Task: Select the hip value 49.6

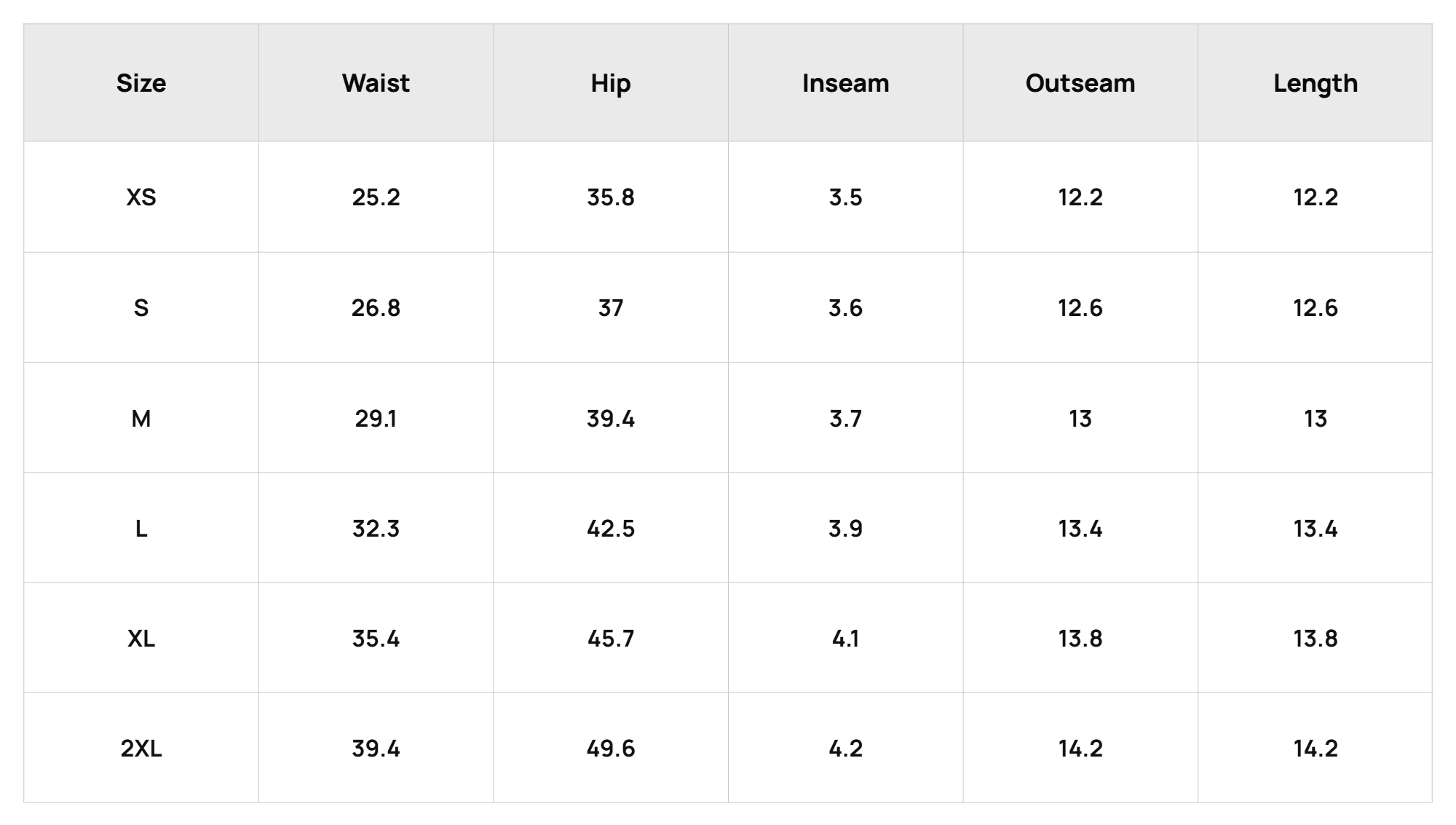Action: point(611,748)
